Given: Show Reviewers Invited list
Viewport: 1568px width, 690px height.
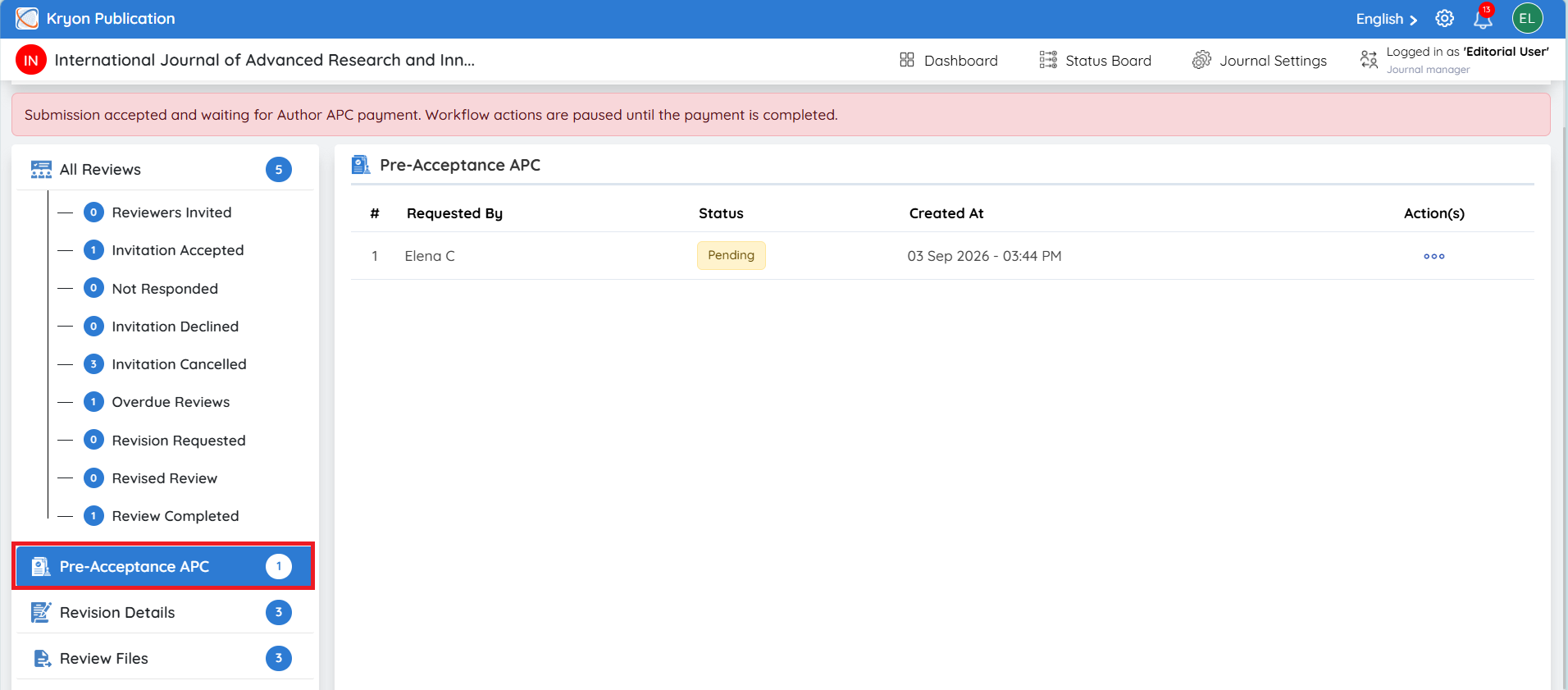Looking at the screenshot, I should pos(171,212).
